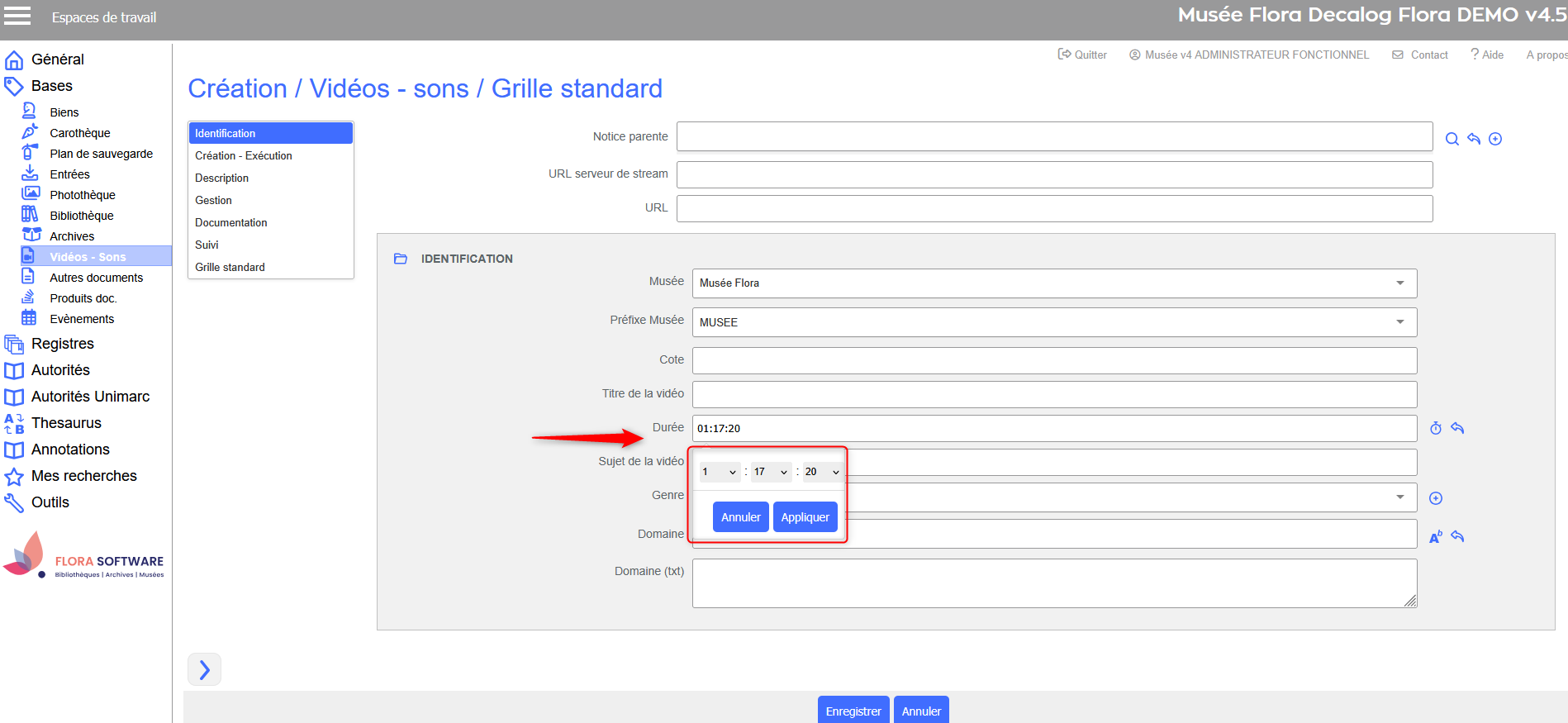
Task: Open the hours selector in duration popup
Action: click(720, 472)
